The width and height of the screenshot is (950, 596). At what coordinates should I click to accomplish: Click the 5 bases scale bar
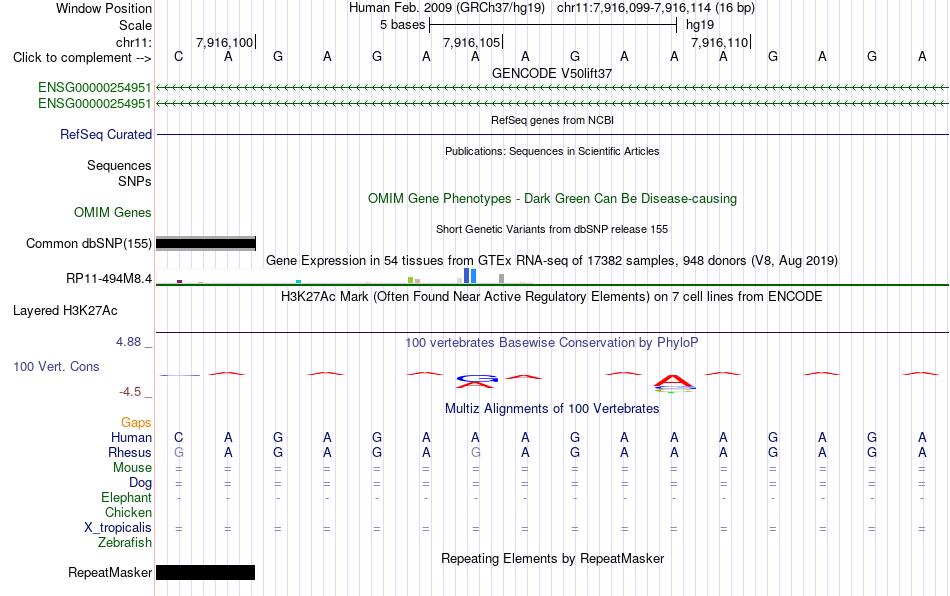click(553, 25)
